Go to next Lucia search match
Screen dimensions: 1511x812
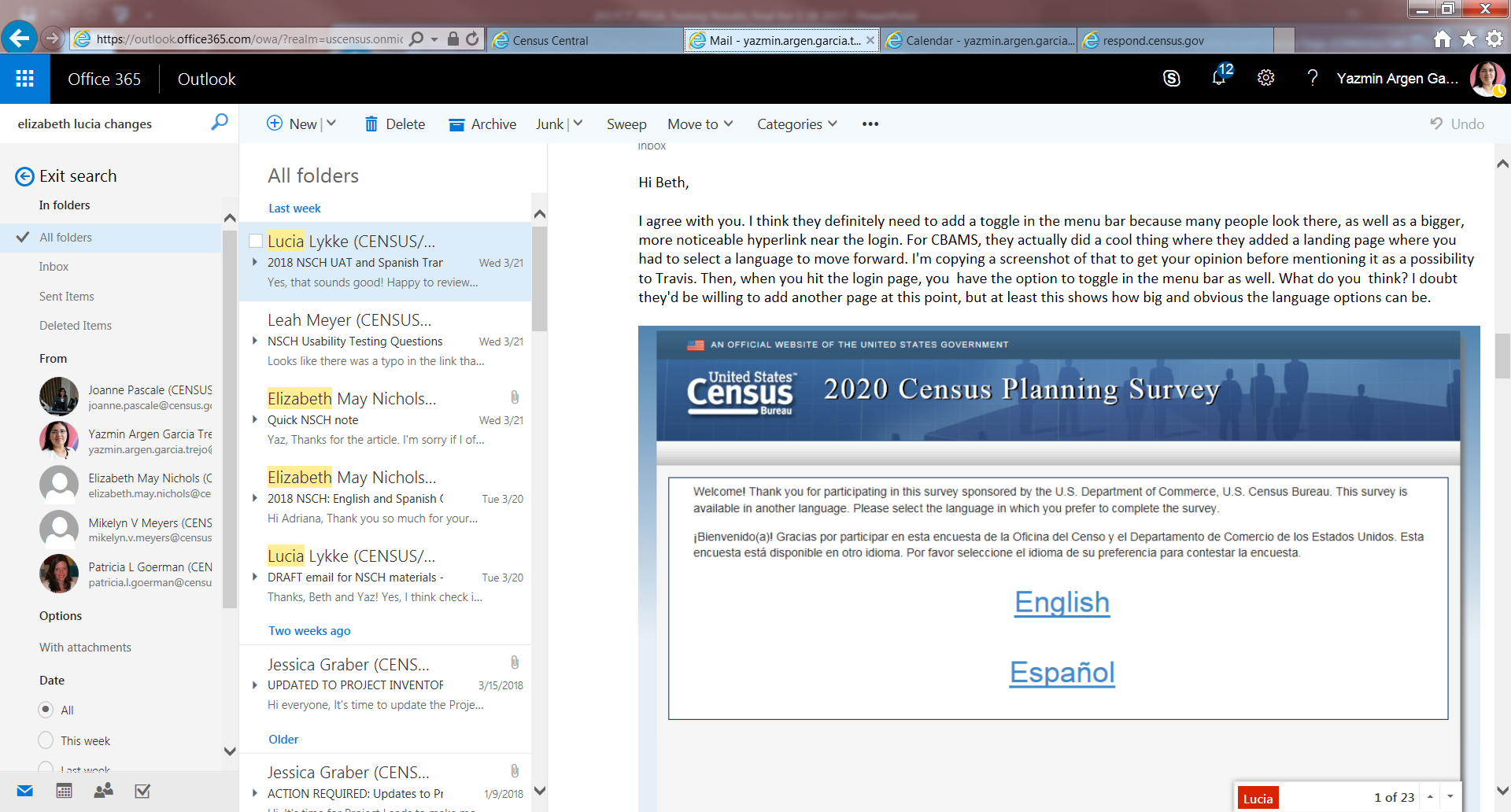tap(1450, 797)
